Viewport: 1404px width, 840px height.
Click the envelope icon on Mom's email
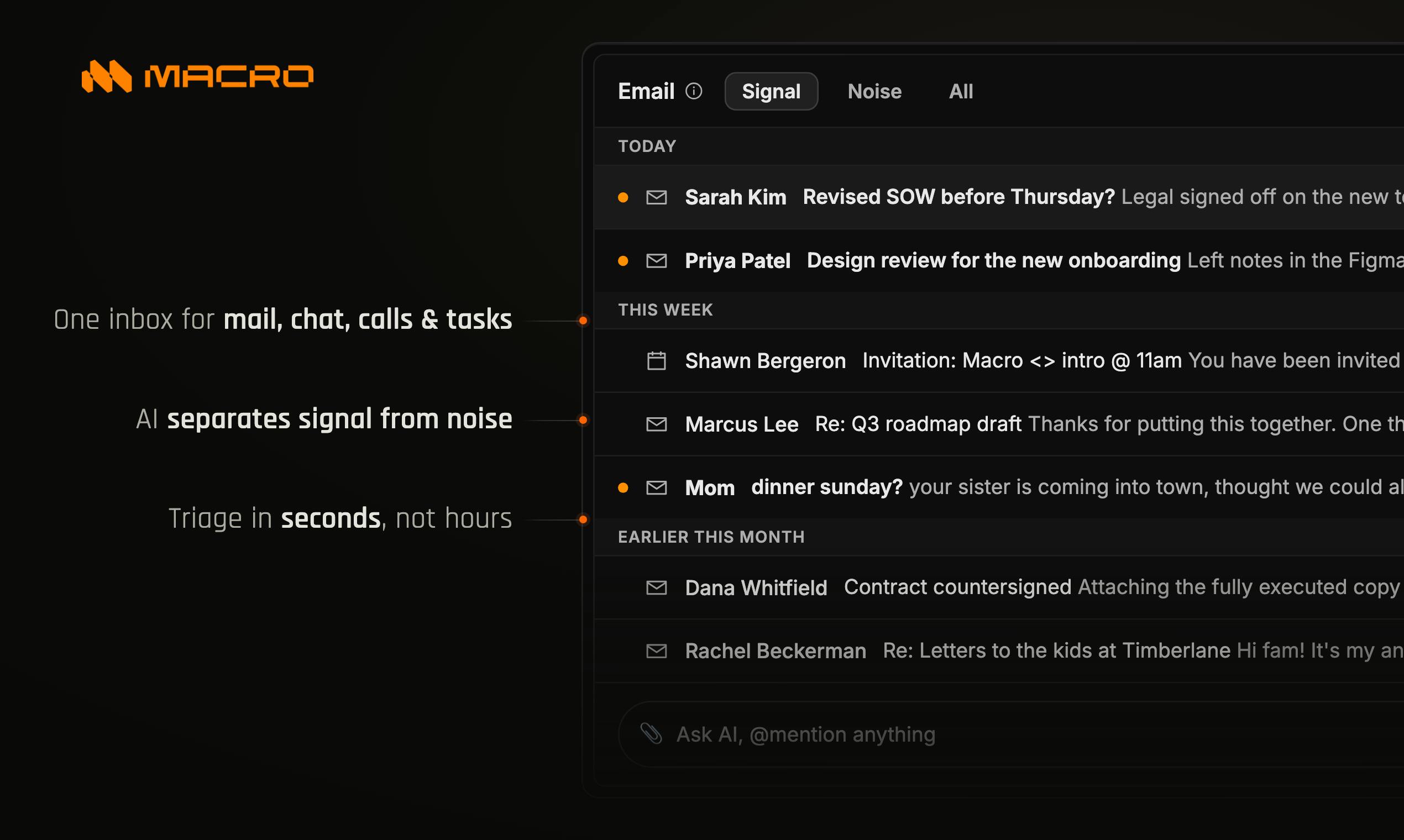656,487
